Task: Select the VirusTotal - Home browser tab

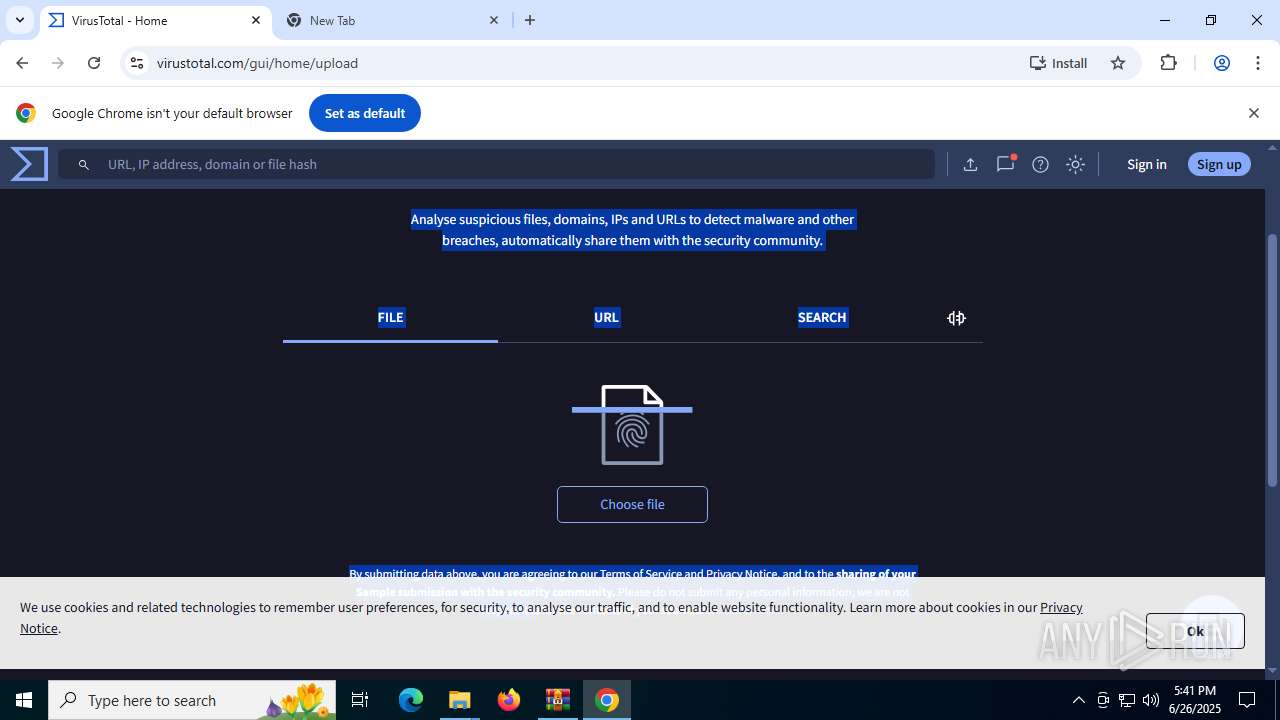Action: click(x=155, y=20)
